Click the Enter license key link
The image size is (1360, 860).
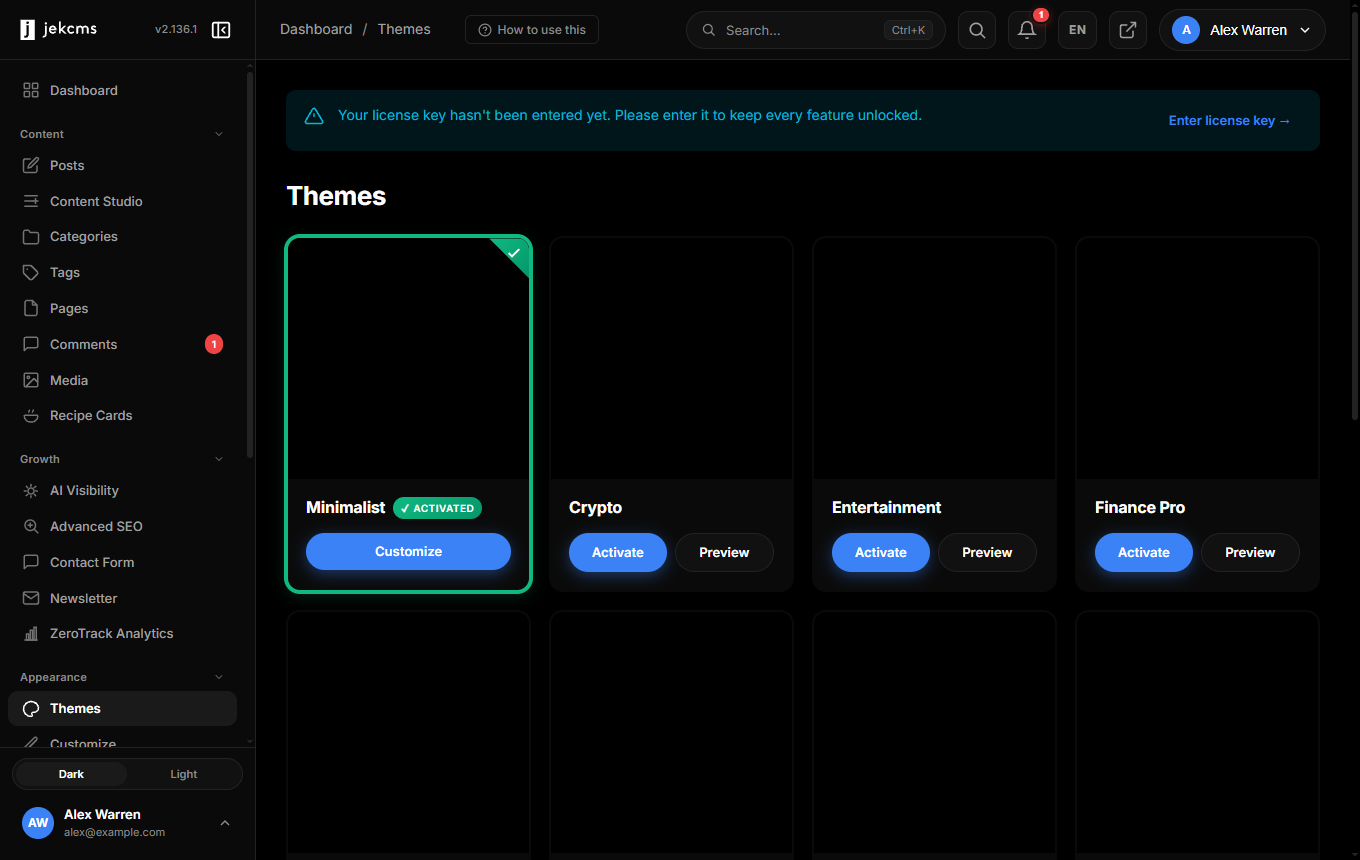(x=1230, y=121)
